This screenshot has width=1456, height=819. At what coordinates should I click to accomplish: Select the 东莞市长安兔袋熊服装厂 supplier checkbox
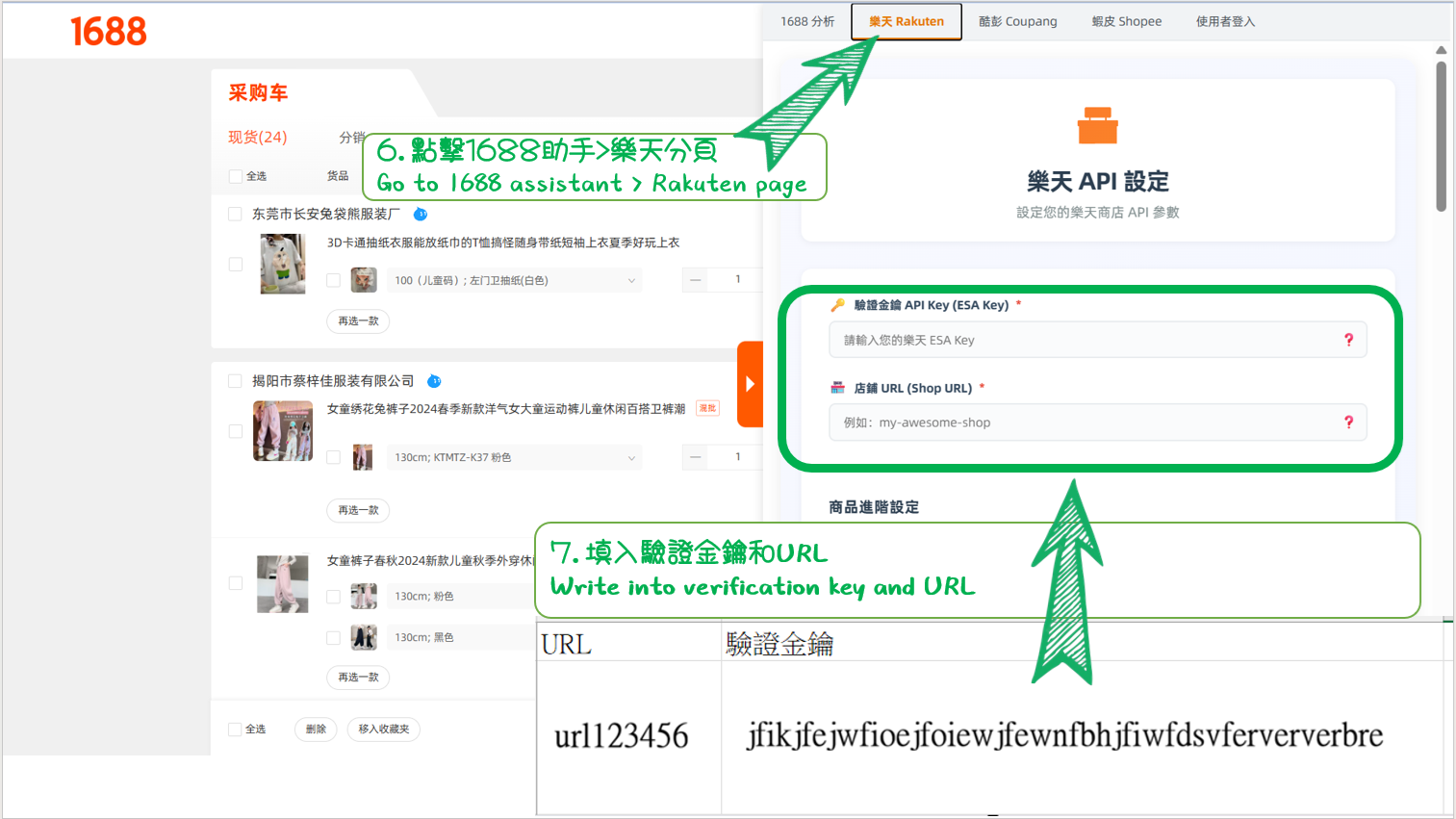[x=235, y=214]
